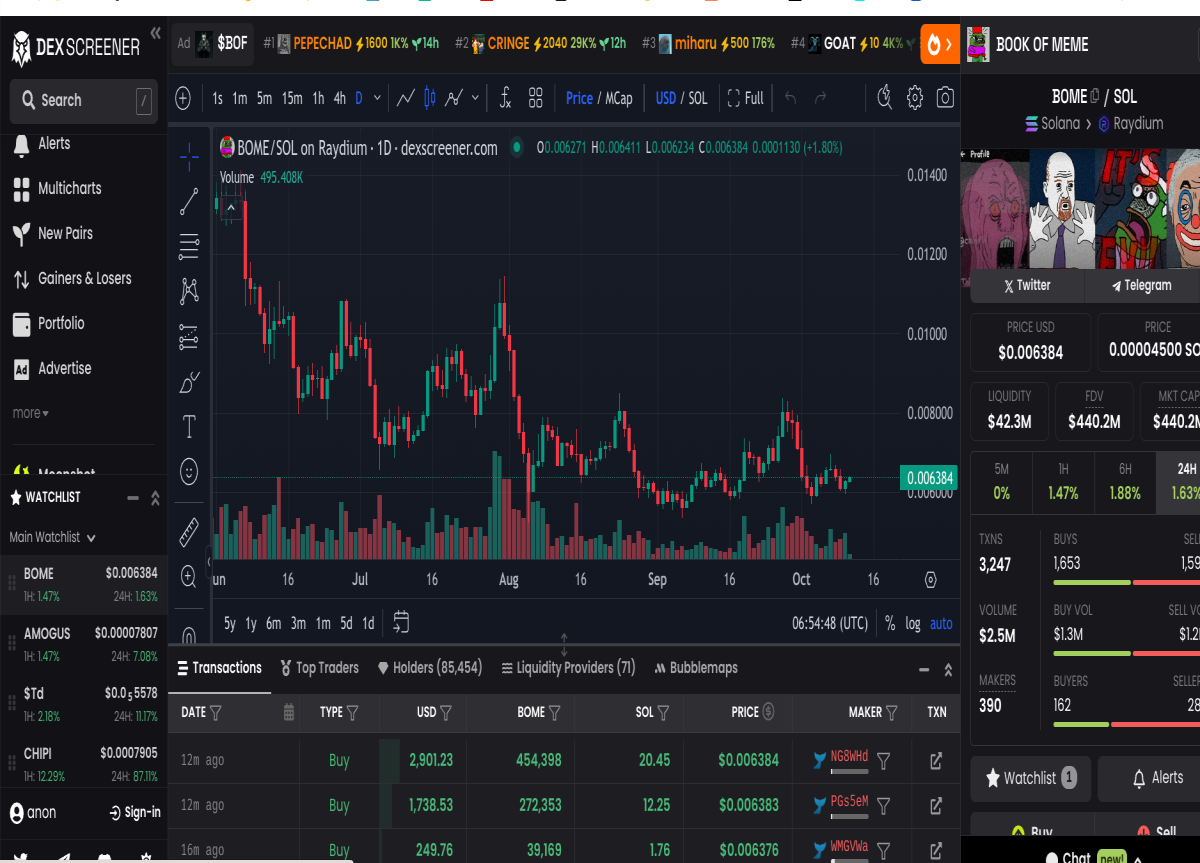Viewport: 1200px width, 863px height.
Task: Select the trend line drawing tool
Action: (189, 201)
